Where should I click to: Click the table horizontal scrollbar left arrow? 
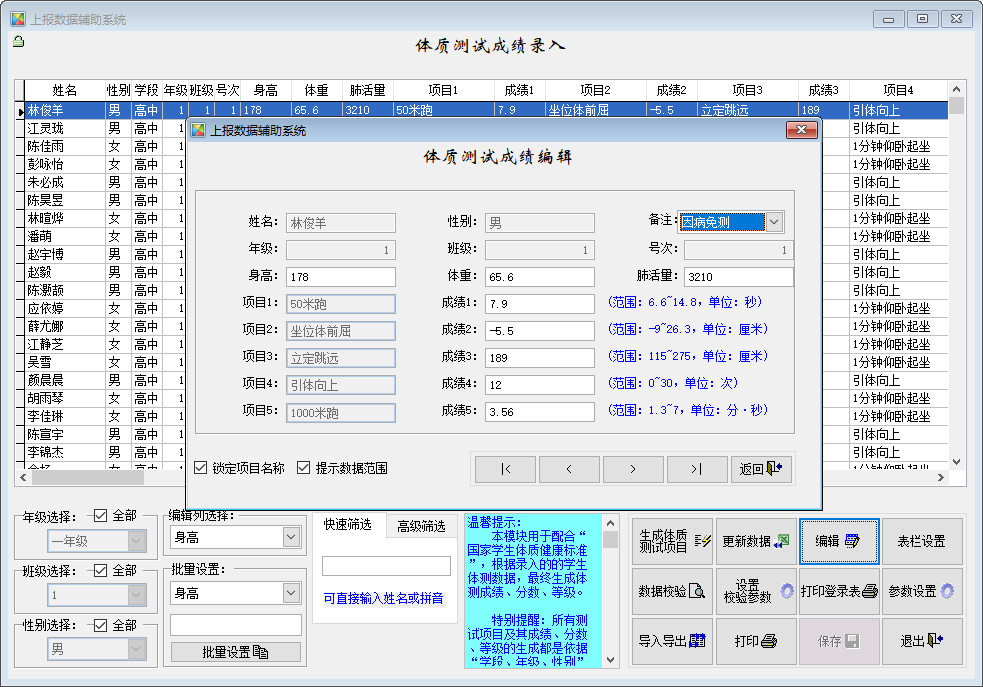(23, 478)
